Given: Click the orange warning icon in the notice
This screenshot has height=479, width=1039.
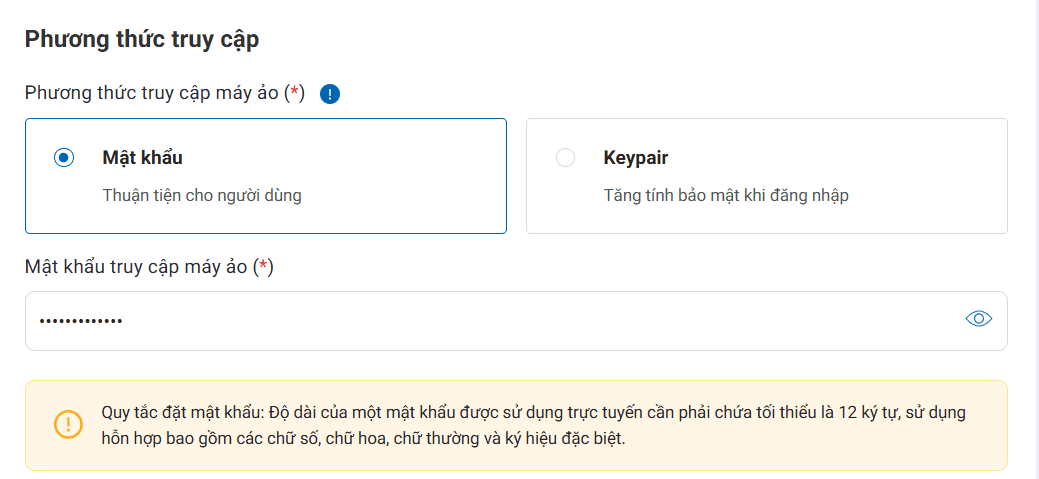Looking at the screenshot, I should [69, 424].
